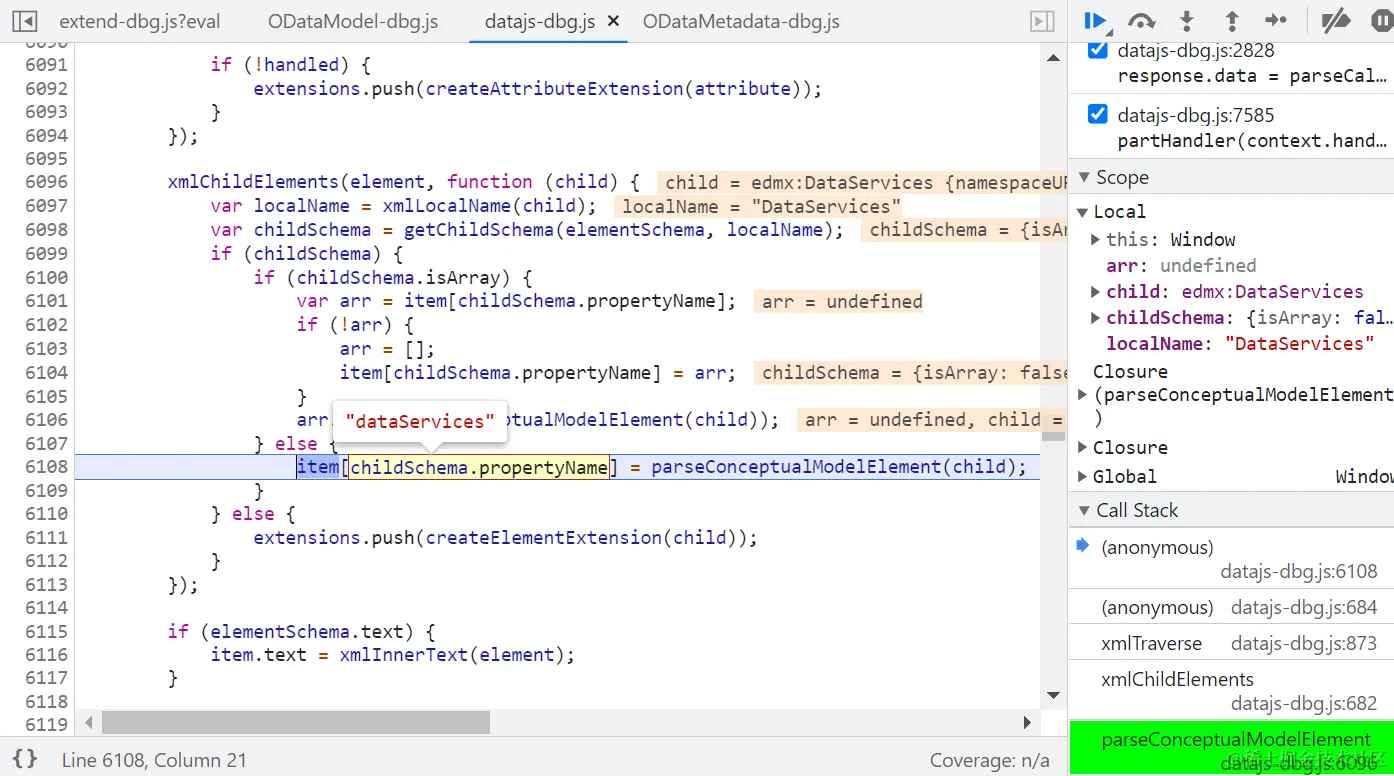
Task: Click scroll-down arrow of code editor
Action: 1053,695
